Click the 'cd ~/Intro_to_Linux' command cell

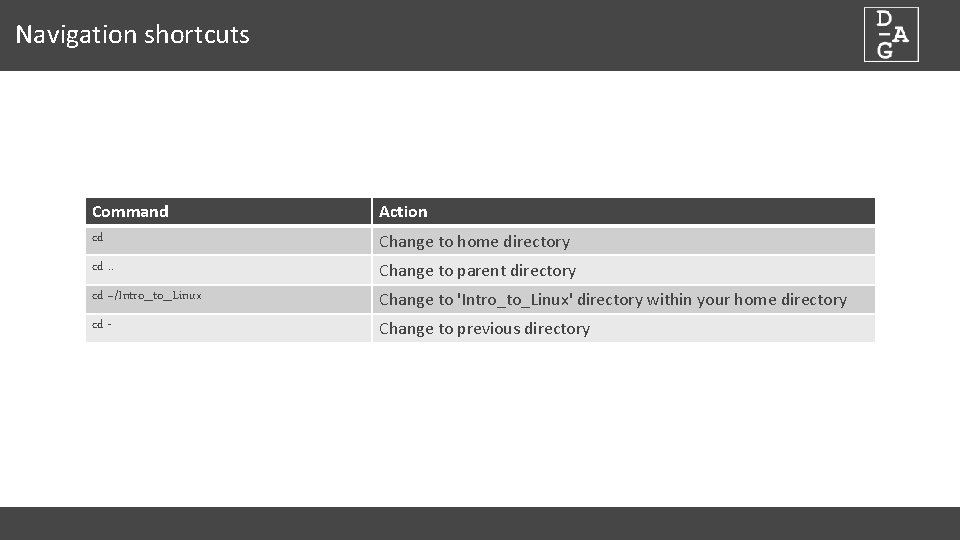click(x=147, y=295)
